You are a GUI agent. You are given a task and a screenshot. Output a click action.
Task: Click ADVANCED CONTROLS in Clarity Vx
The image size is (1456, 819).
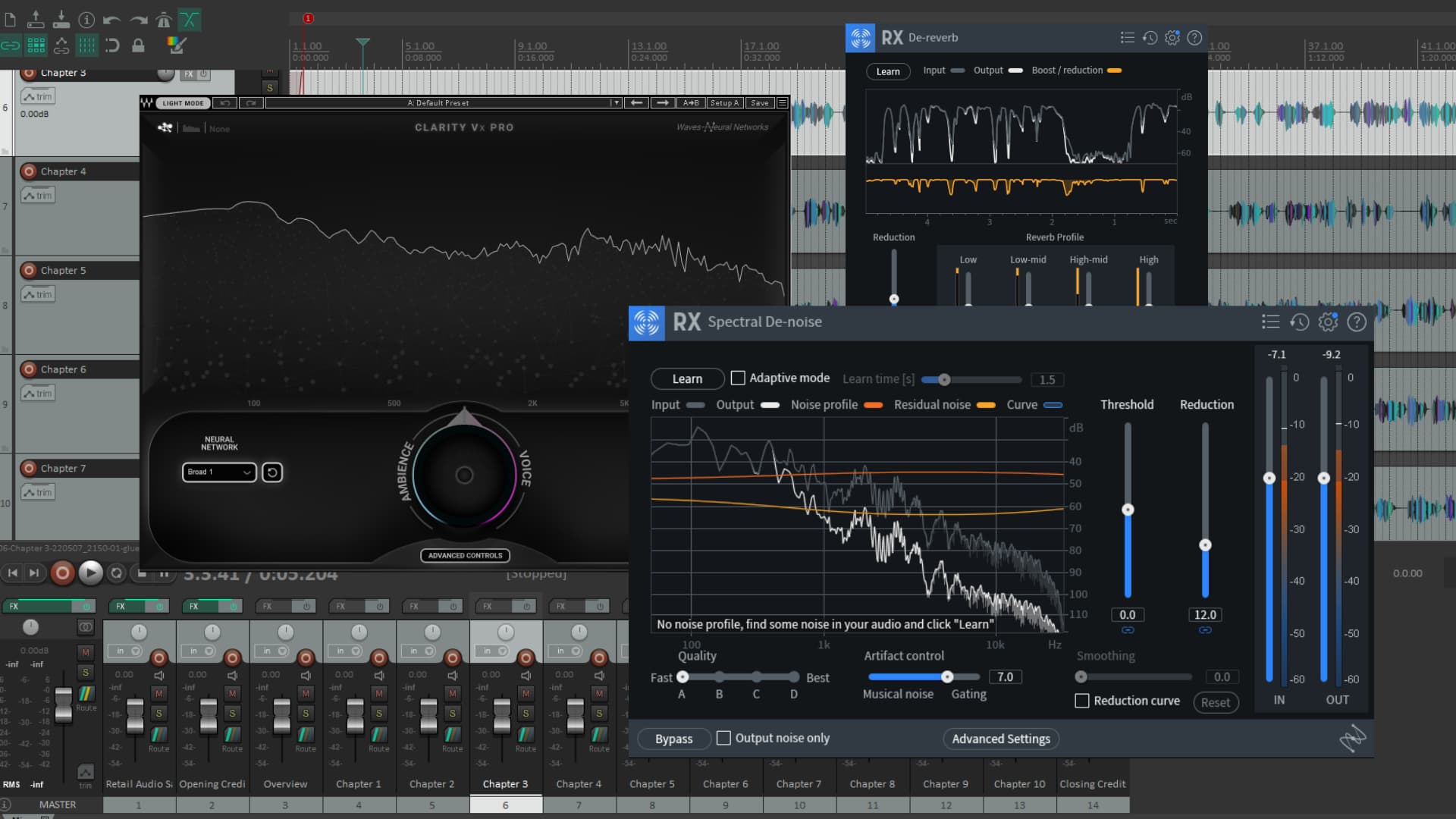pos(465,555)
